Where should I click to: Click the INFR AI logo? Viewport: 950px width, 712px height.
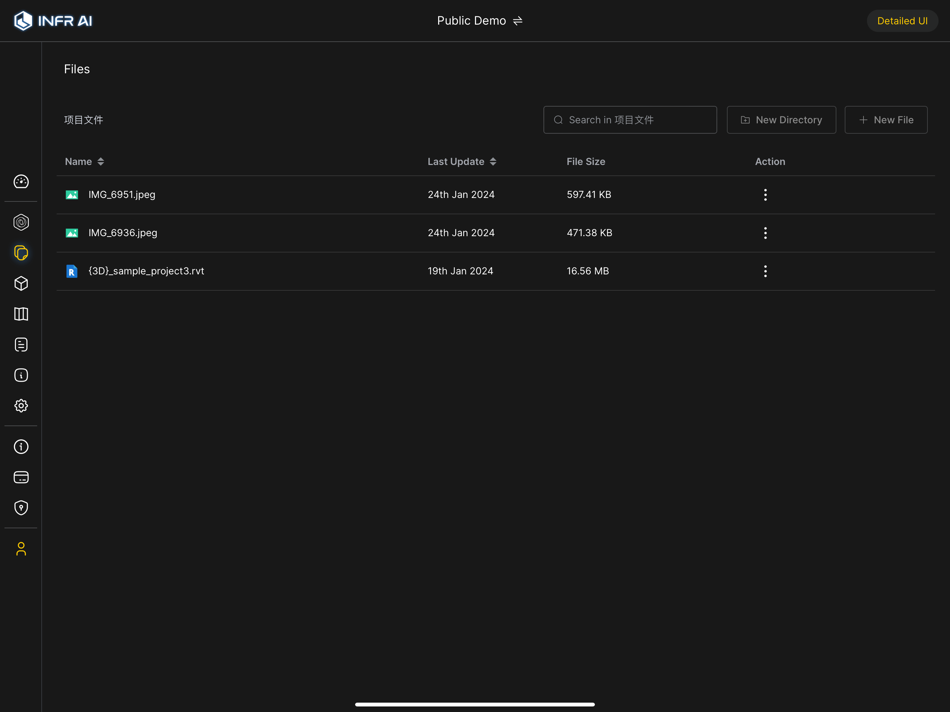pos(52,20)
